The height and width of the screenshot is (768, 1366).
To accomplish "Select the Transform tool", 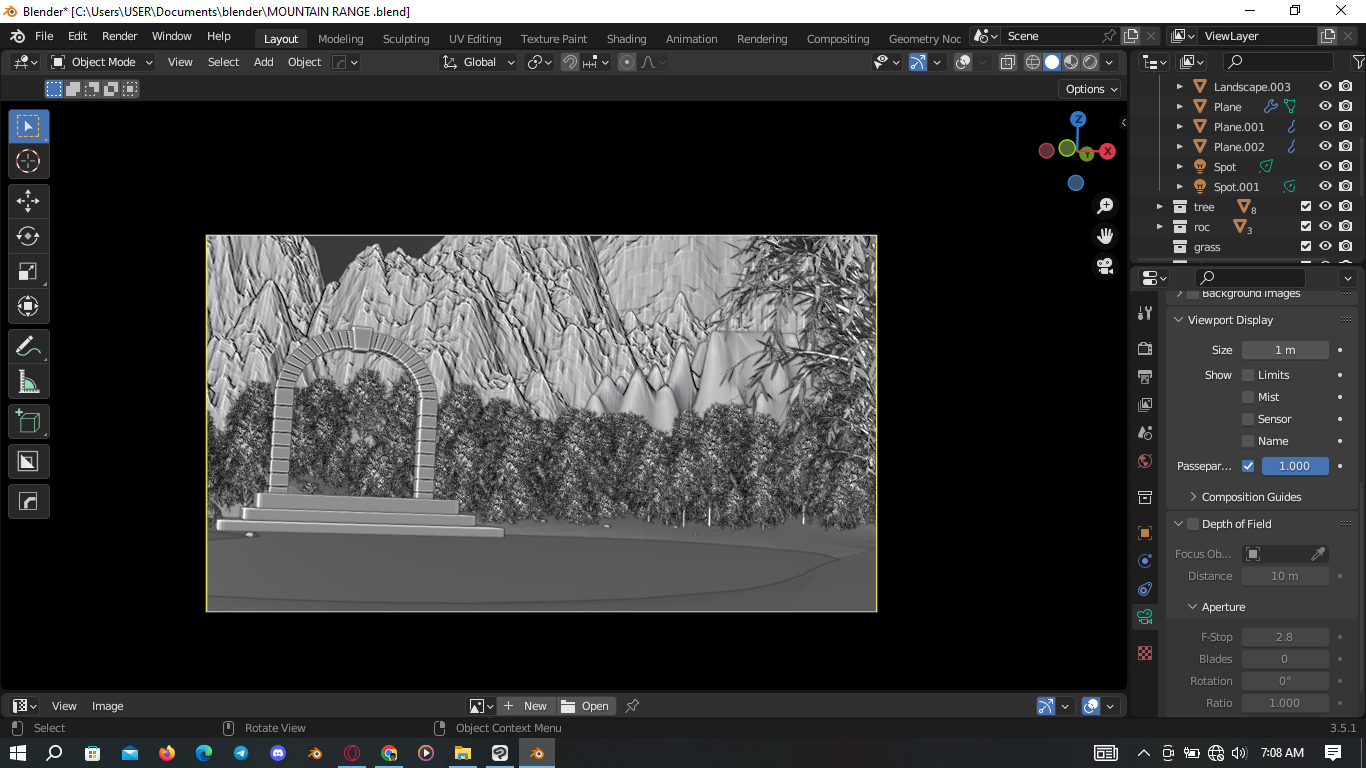I will point(28,306).
